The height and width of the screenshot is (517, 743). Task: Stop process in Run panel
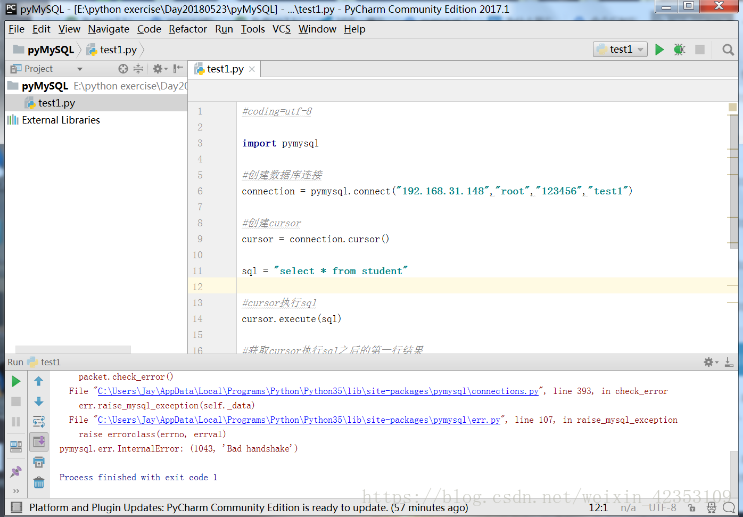coord(16,401)
